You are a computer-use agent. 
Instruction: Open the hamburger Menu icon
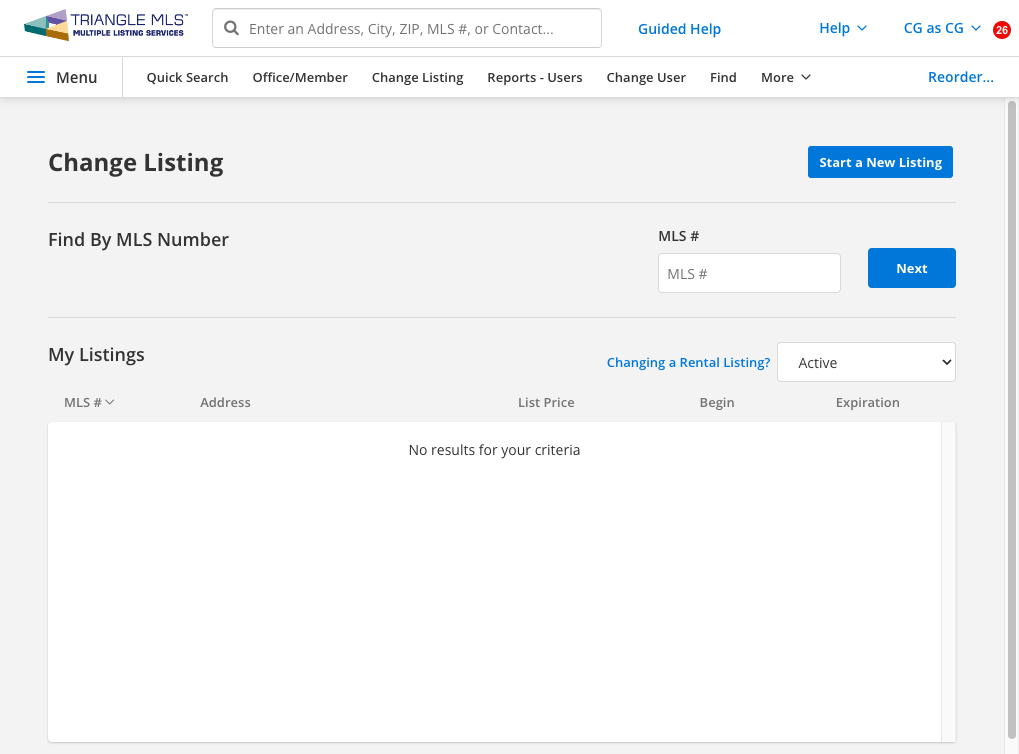click(x=36, y=77)
